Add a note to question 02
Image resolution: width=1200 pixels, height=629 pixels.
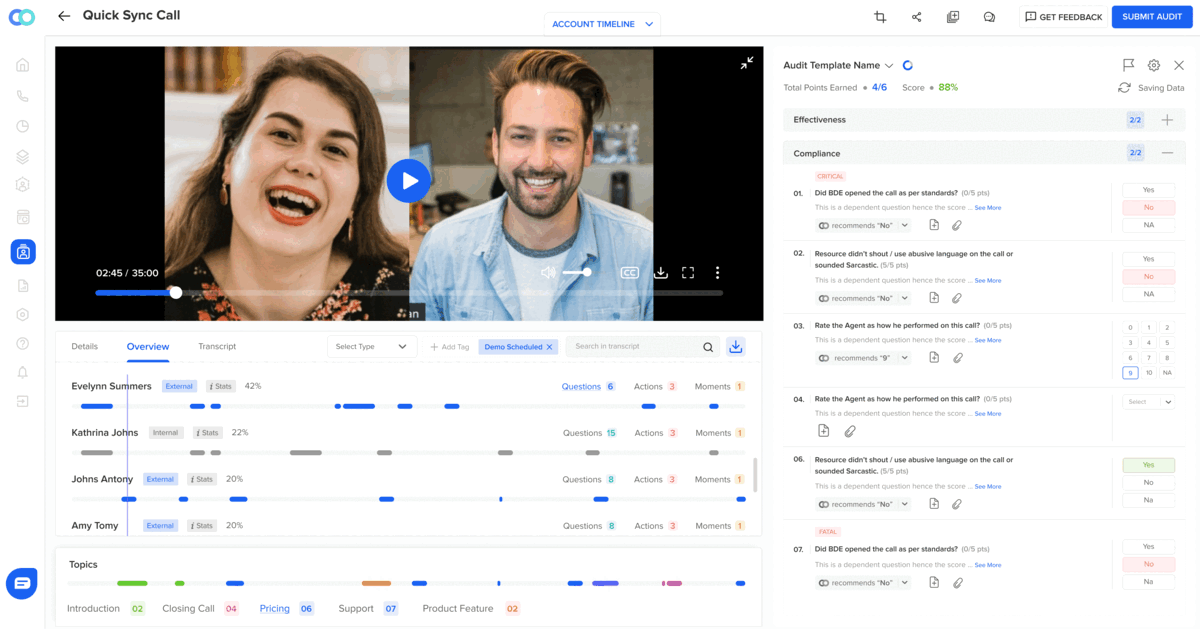(934, 298)
